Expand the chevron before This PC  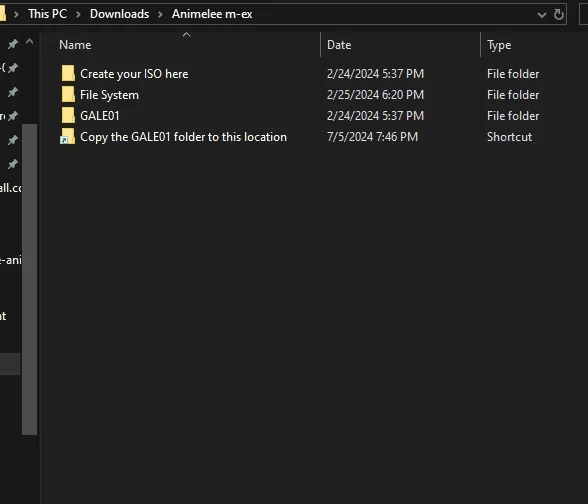click(16, 15)
